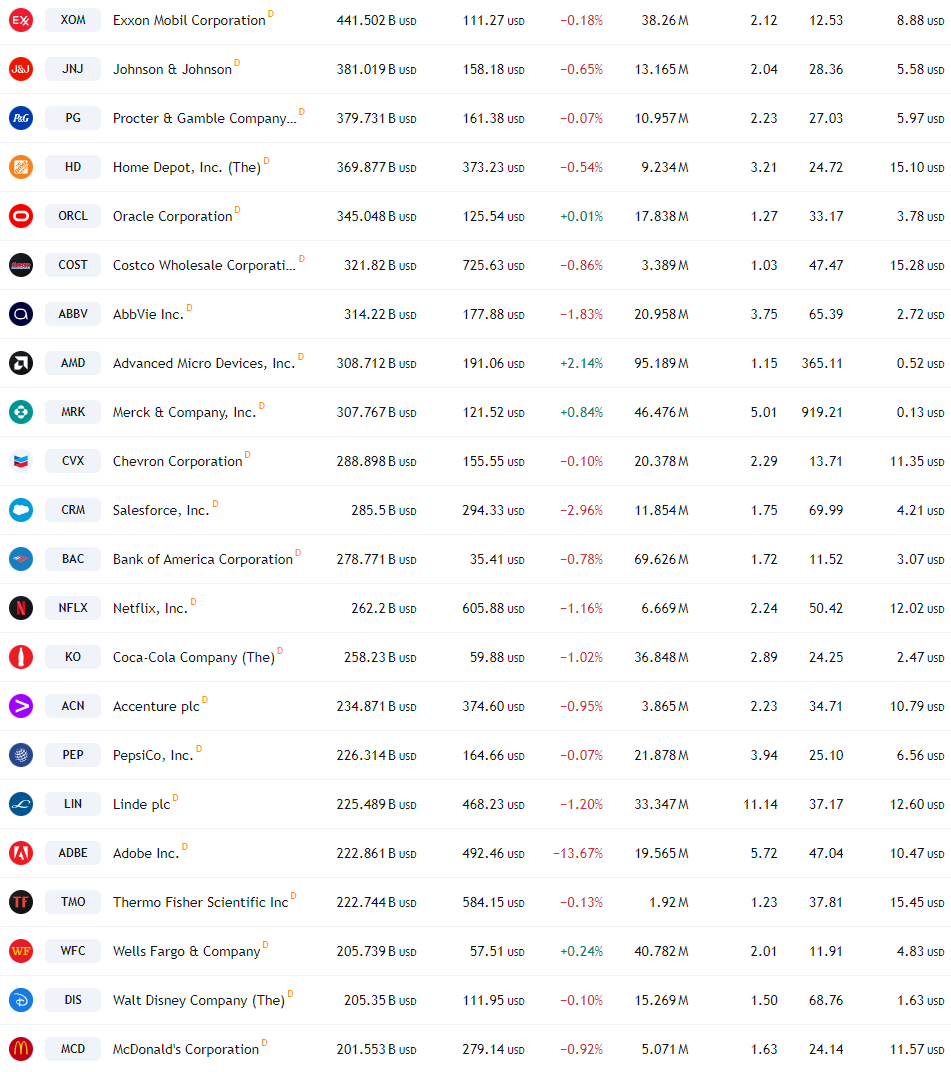Image resolution: width=951 pixels, height=1072 pixels.
Task: Click the Home Depot logo icon
Action: [21, 167]
